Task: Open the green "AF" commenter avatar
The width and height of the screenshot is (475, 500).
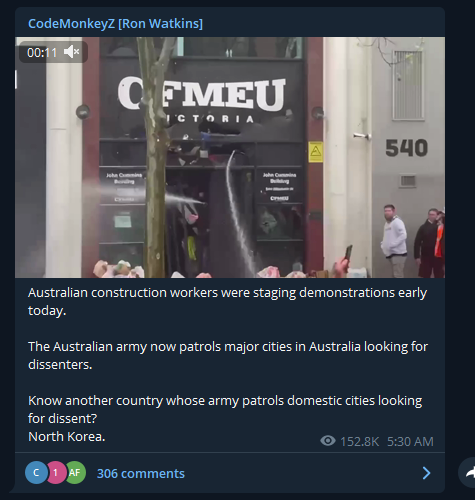Action: 75,473
